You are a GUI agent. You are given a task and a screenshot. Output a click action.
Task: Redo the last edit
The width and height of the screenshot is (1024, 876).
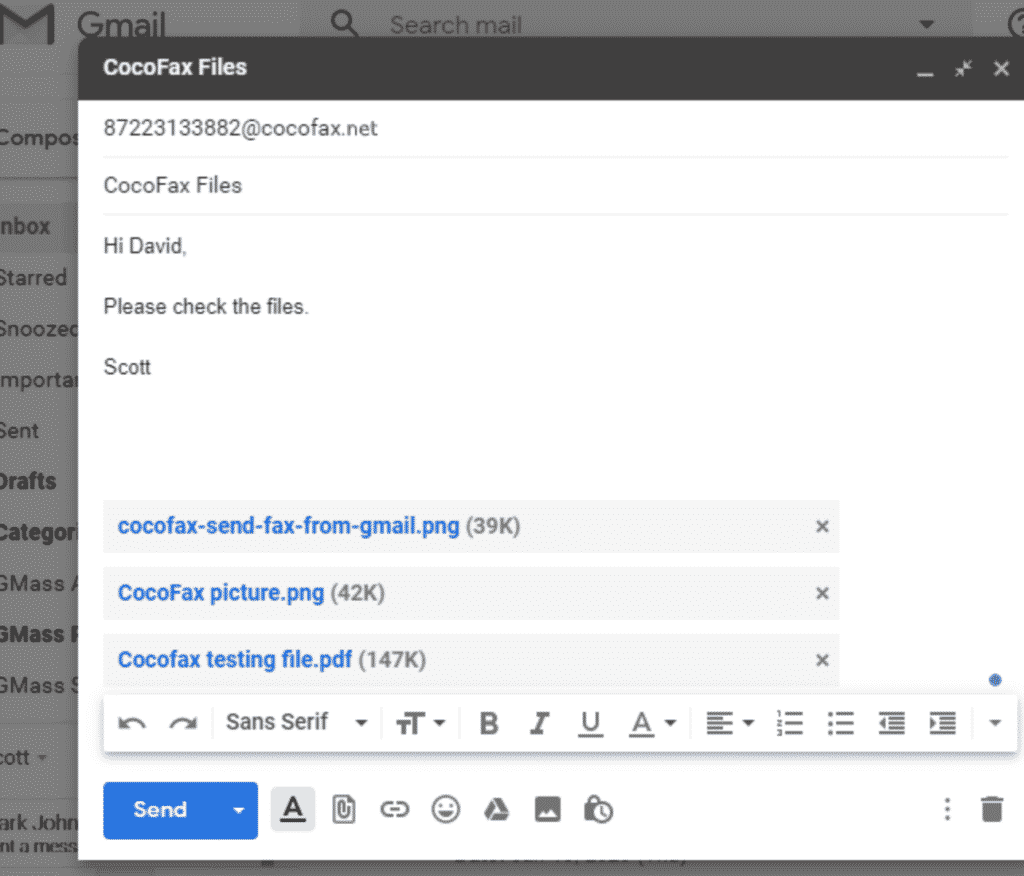click(x=183, y=722)
